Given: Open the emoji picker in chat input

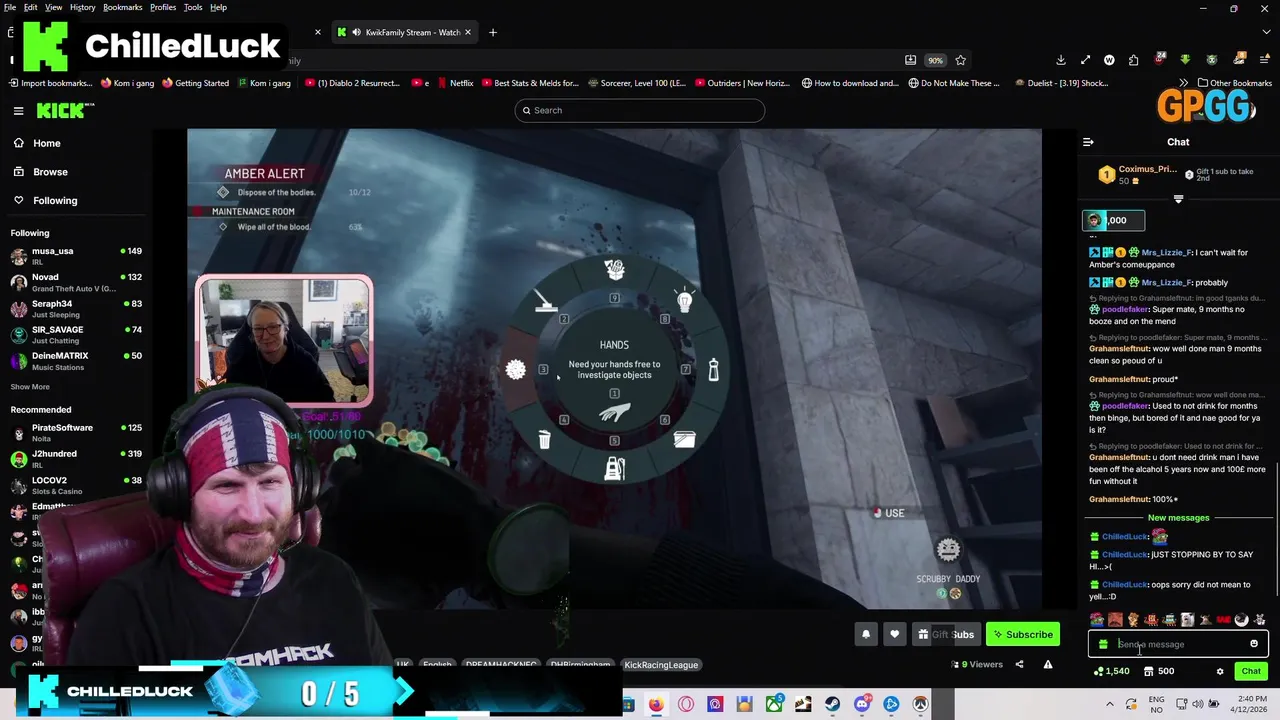Looking at the screenshot, I should (1254, 644).
